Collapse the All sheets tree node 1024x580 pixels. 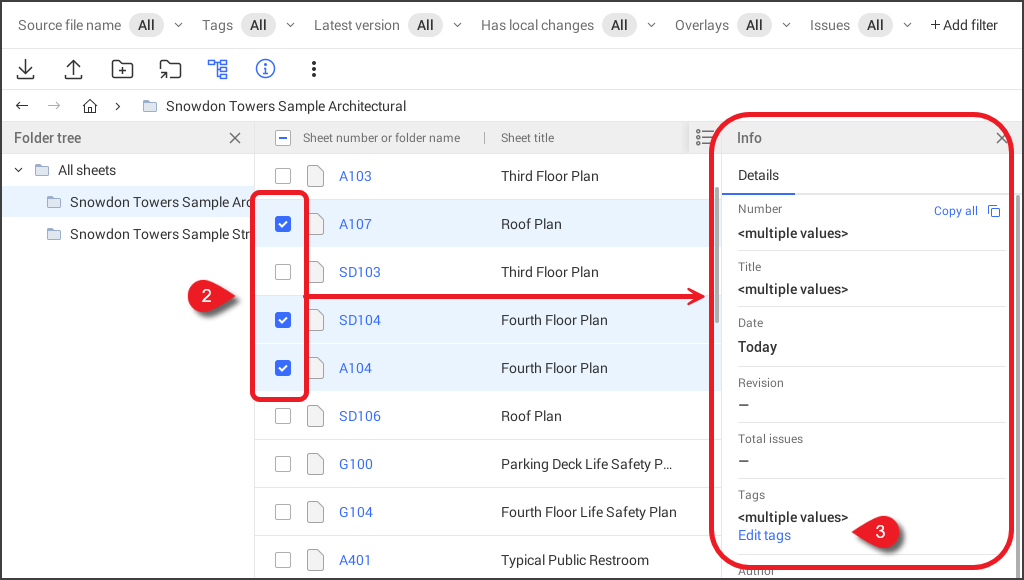(19, 170)
